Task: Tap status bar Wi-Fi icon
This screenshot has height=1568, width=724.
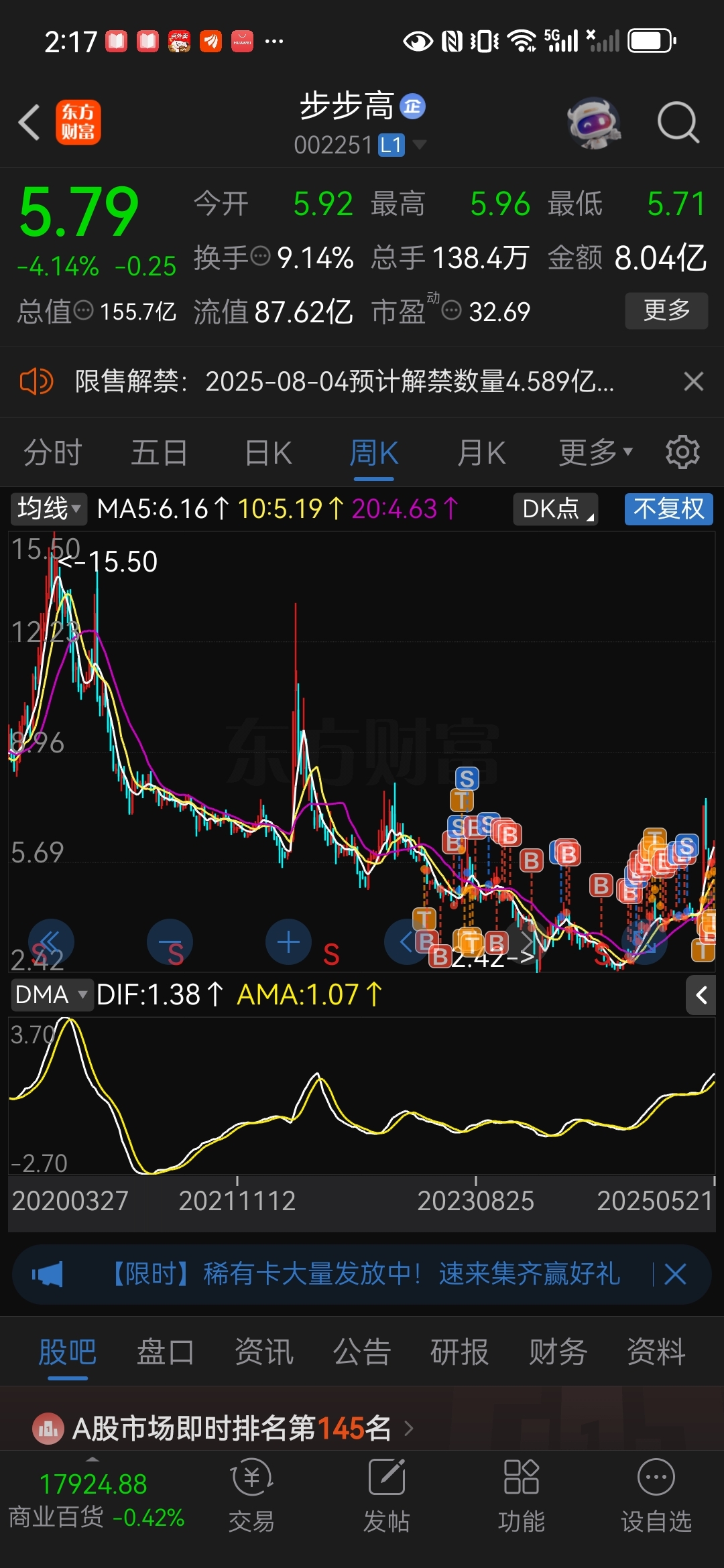Action: click(522, 41)
